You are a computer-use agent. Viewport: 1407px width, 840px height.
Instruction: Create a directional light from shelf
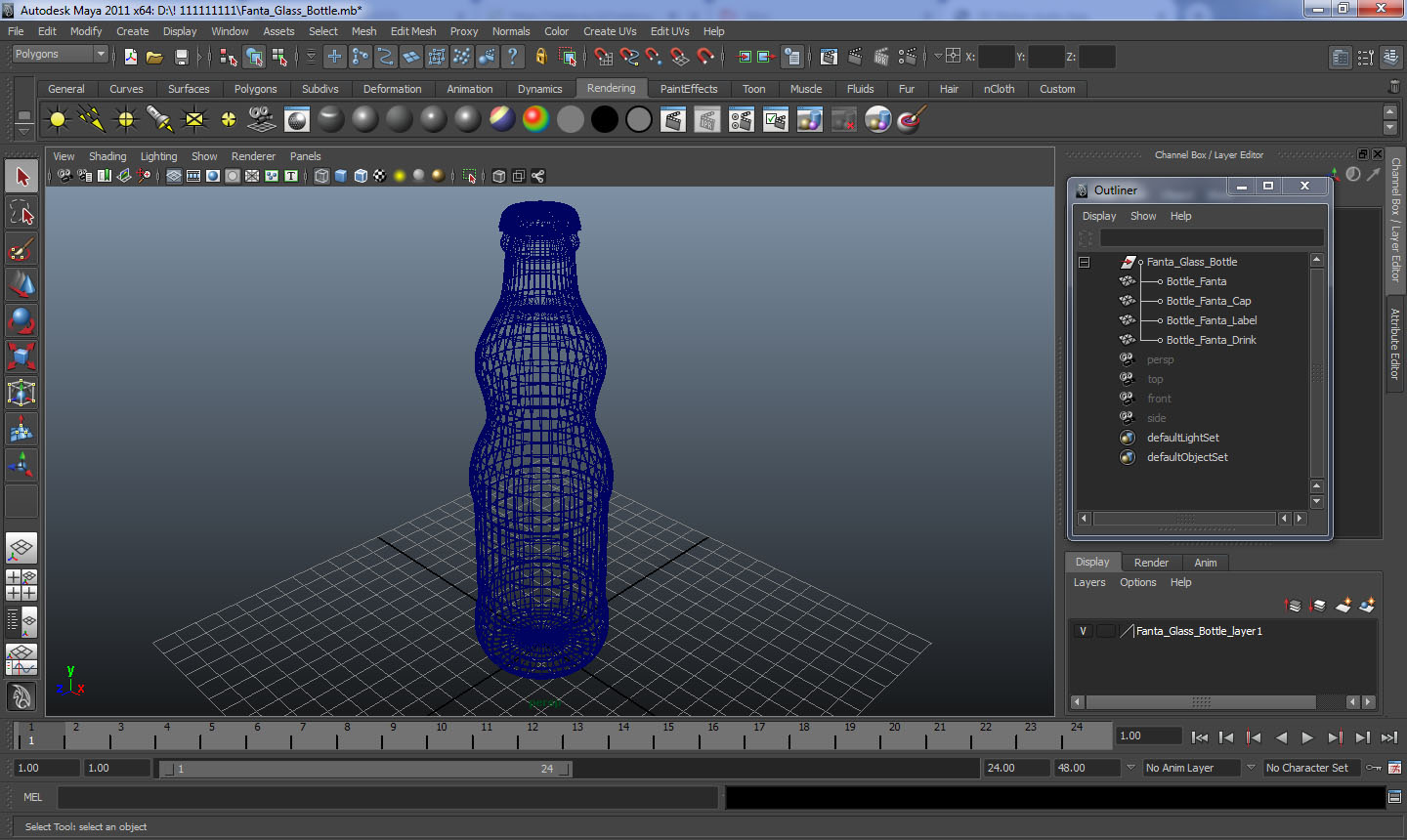92,120
